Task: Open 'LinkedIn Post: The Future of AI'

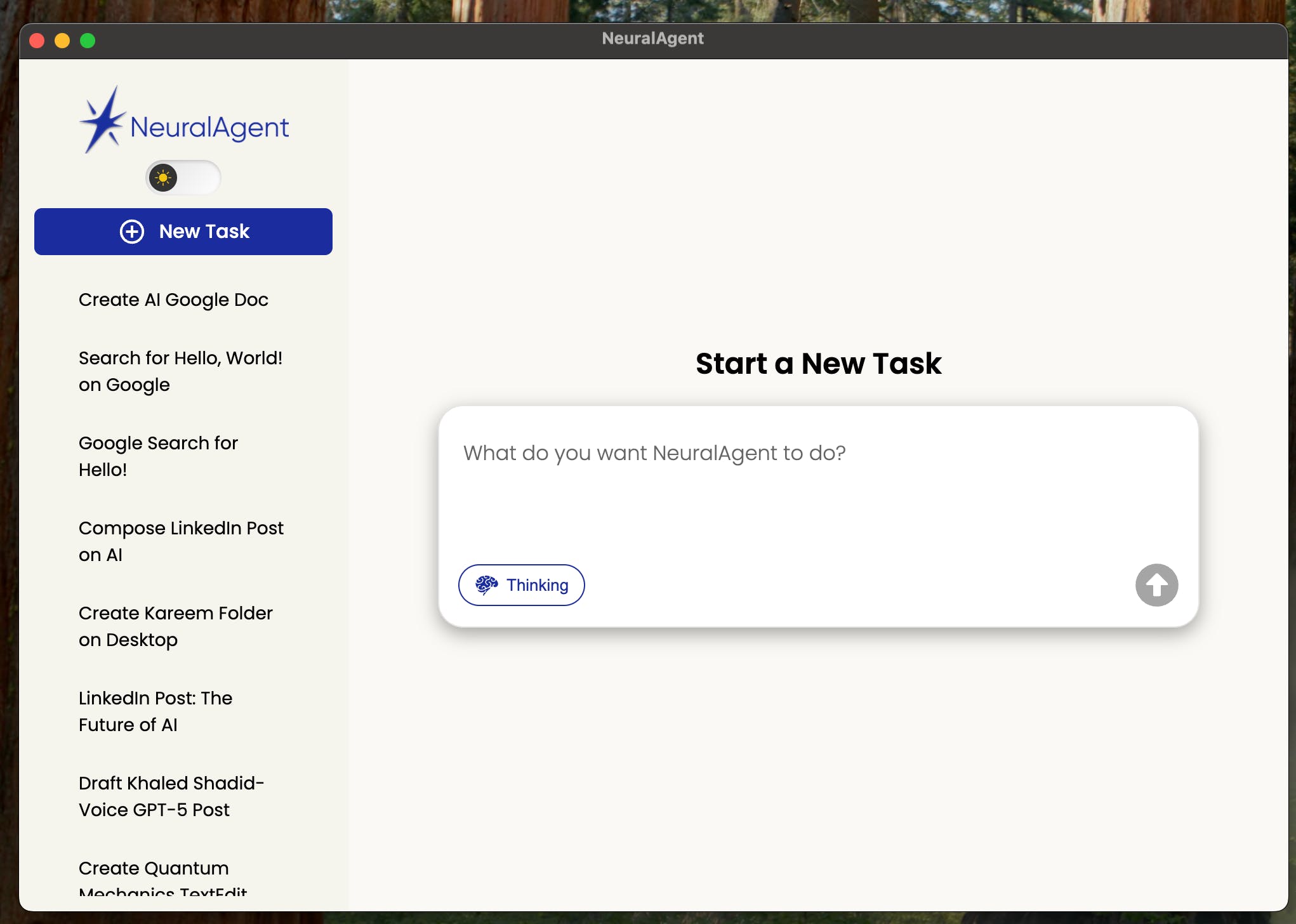Action: 155,711
